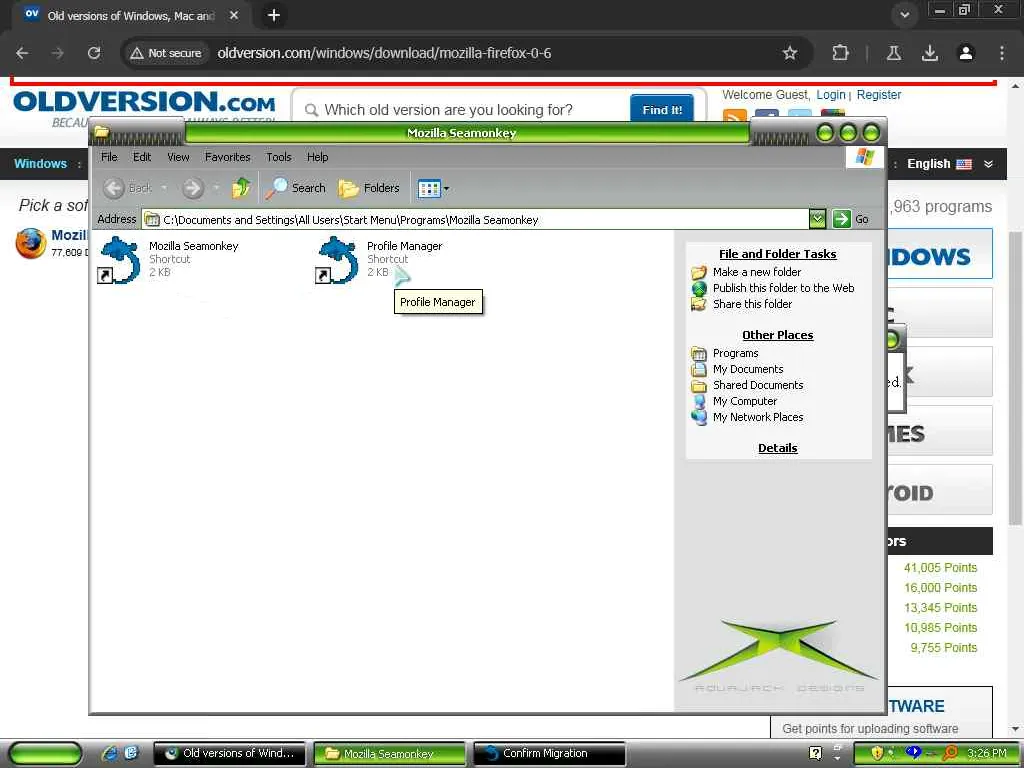This screenshot has height=768, width=1024.
Task: Open the Explorer address bar dropdown
Action: point(817,219)
